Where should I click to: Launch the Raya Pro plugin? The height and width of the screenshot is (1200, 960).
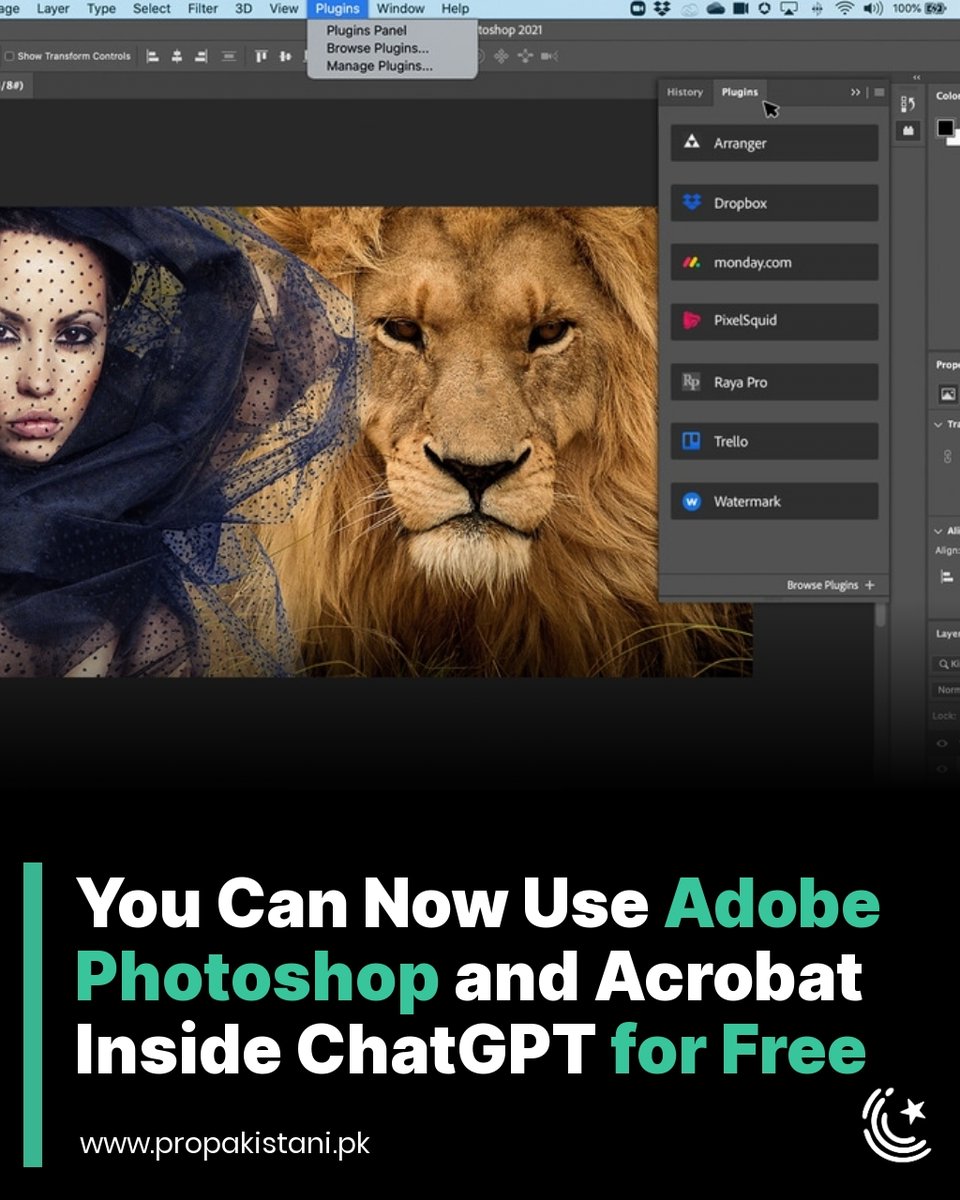point(774,382)
